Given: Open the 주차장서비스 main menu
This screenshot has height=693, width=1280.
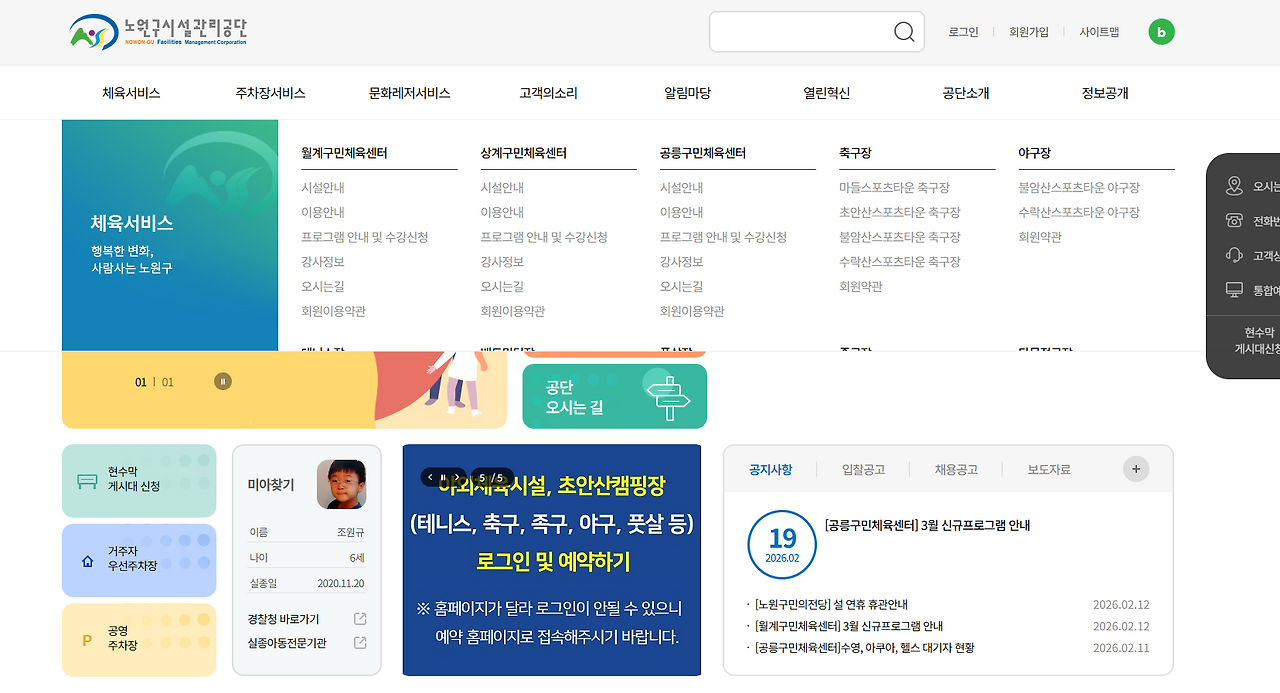Looking at the screenshot, I should pyautogui.click(x=270, y=93).
